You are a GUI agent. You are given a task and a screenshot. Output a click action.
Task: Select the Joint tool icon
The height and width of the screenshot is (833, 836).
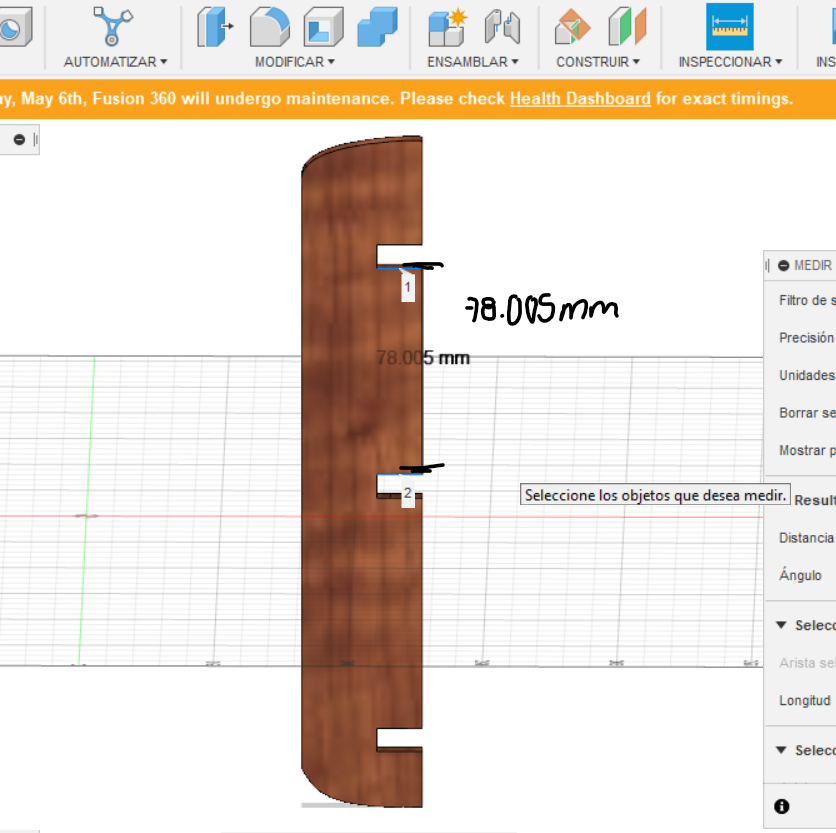[502, 27]
